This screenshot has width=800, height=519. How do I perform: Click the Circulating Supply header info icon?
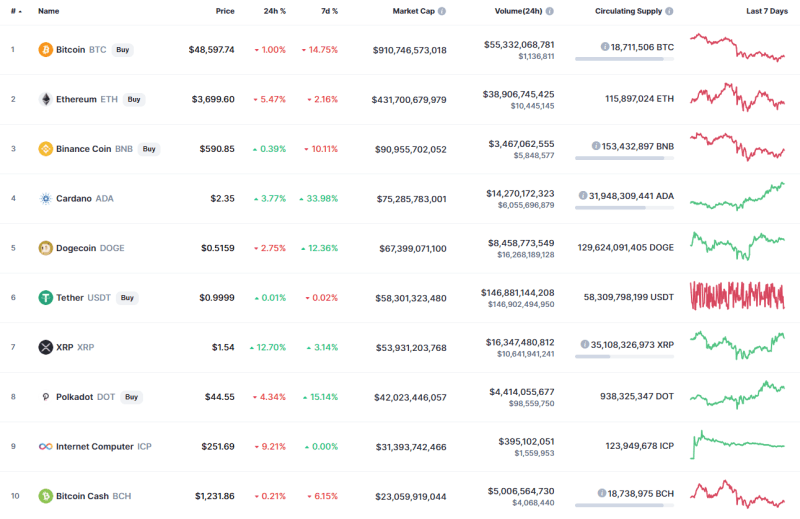tap(668, 11)
